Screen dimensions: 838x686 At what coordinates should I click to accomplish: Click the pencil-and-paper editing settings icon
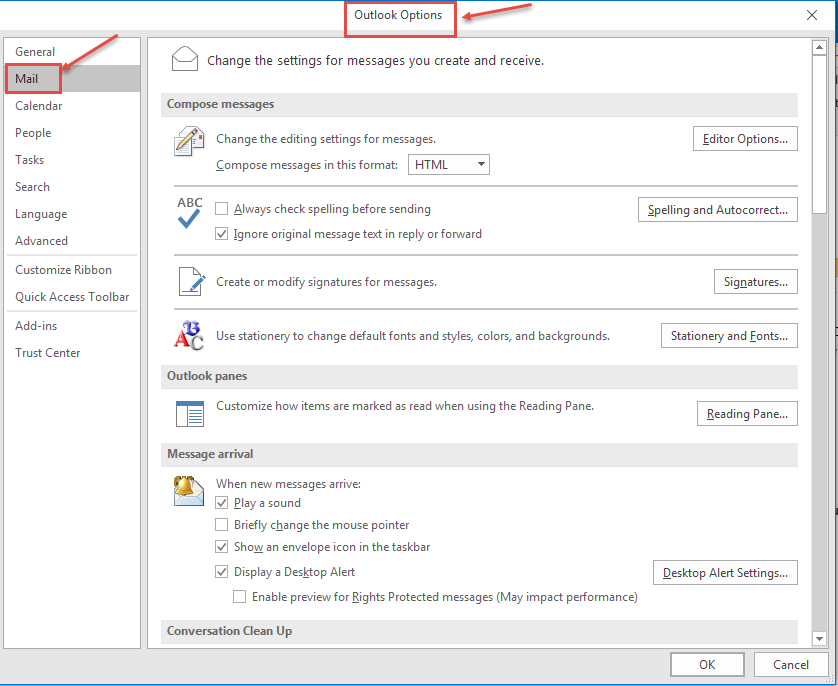coord(189,141)
